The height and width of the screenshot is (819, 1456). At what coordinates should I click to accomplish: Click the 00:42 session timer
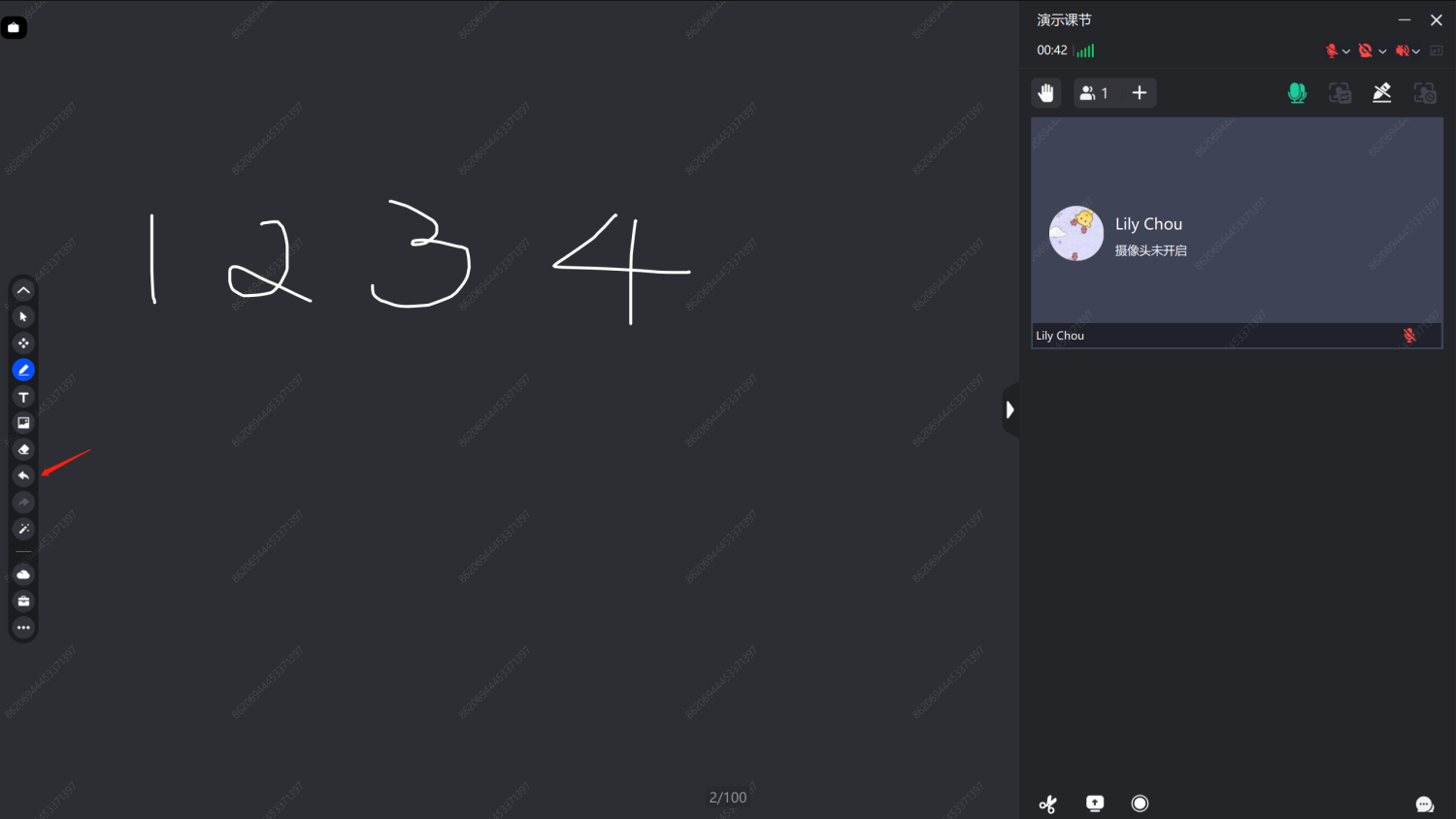[1052, 50]
